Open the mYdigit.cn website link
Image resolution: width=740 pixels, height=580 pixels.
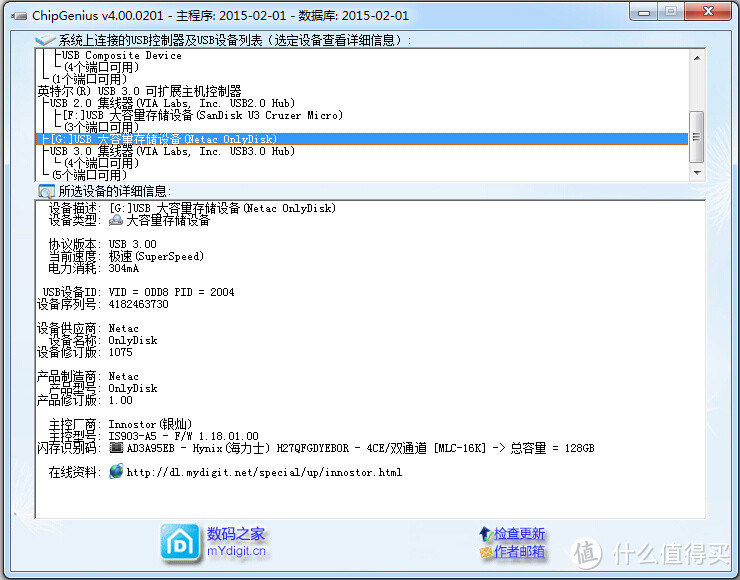[237, 551]
